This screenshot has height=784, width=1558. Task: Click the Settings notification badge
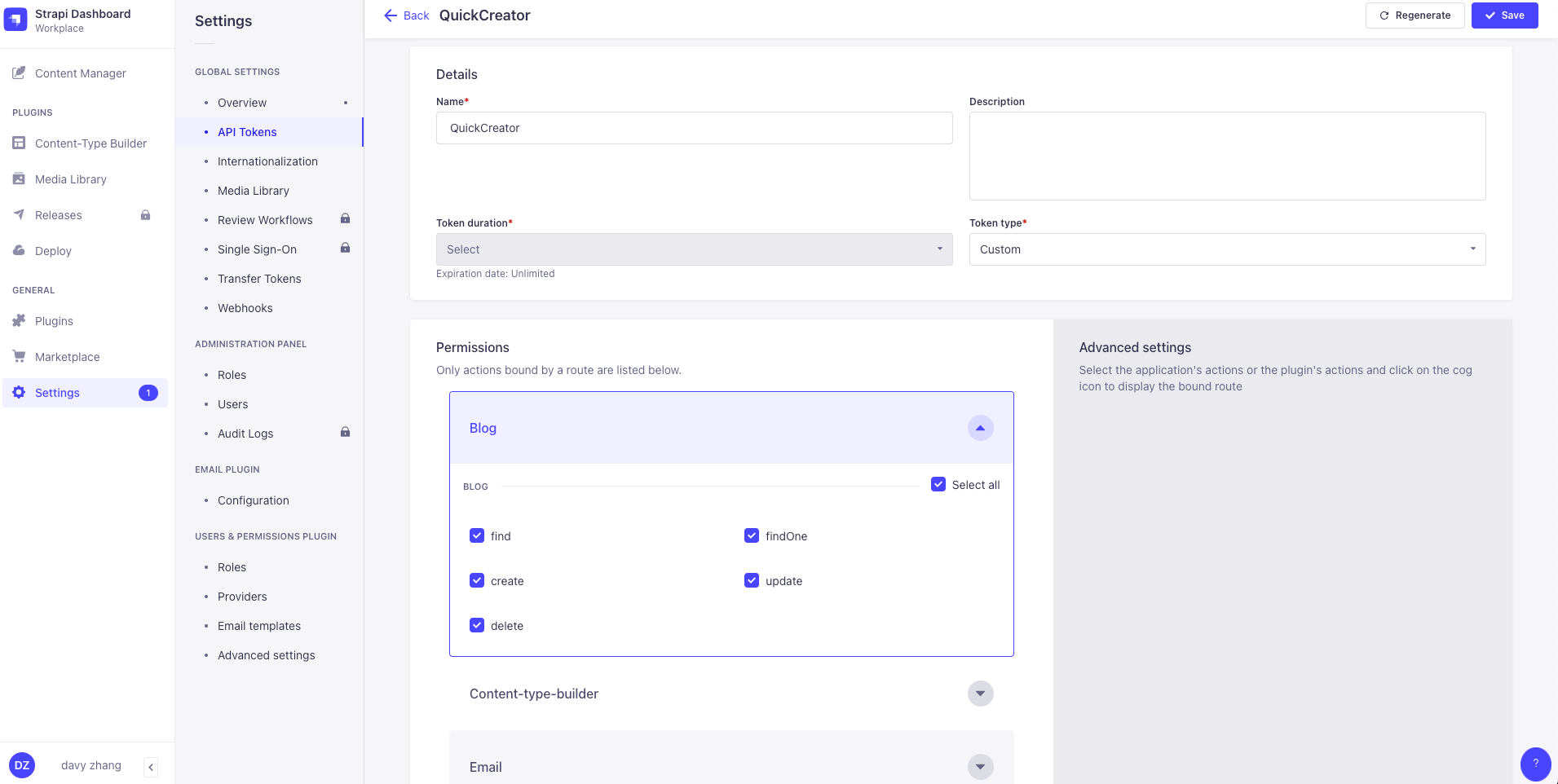148,393
